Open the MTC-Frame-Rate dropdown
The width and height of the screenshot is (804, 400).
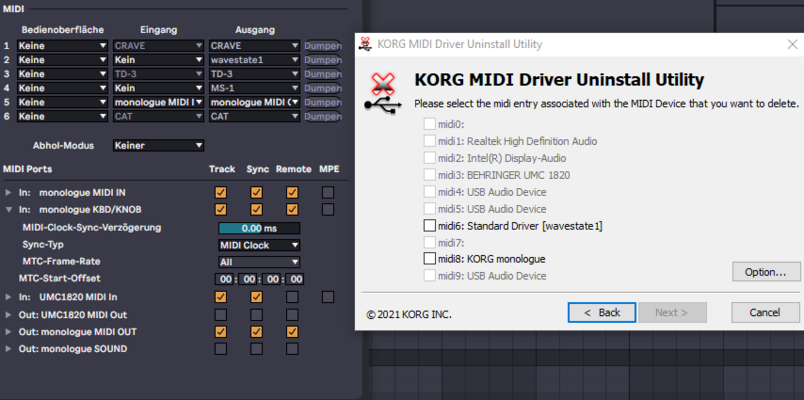[259, 262]
